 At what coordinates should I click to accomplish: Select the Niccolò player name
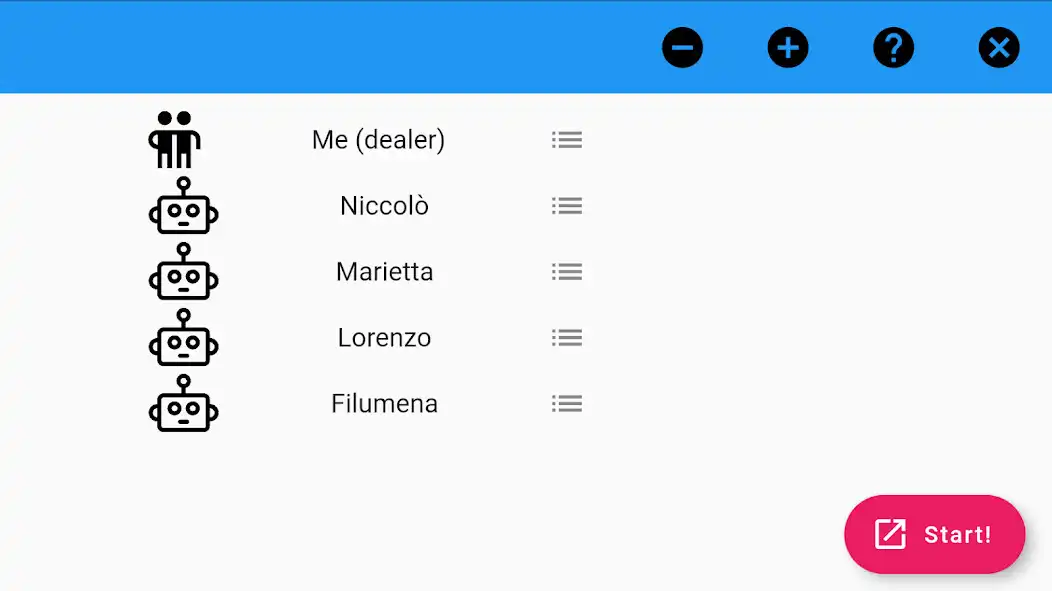pos(384,206)
